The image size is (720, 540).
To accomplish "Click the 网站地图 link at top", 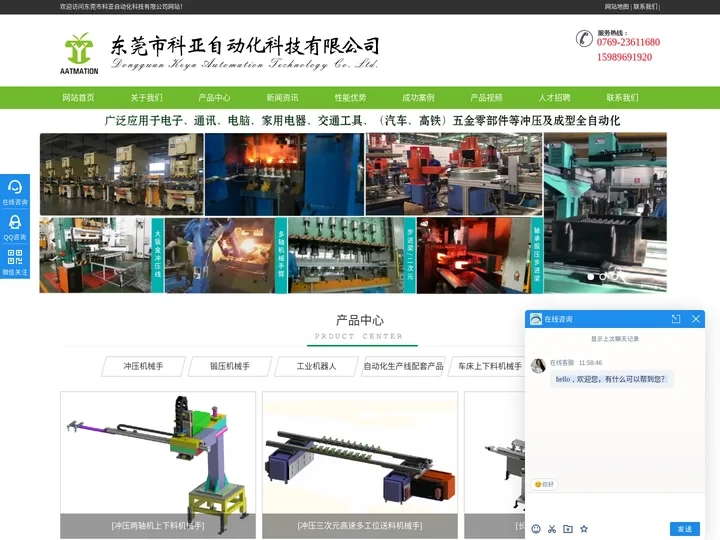I will (x=617, y=7).
